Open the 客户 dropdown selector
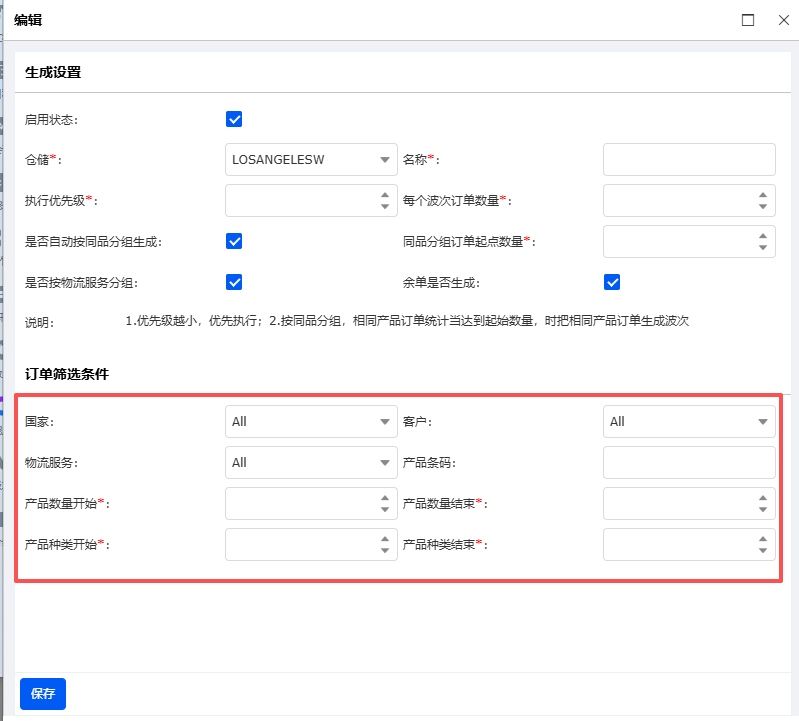 point(763,422)
